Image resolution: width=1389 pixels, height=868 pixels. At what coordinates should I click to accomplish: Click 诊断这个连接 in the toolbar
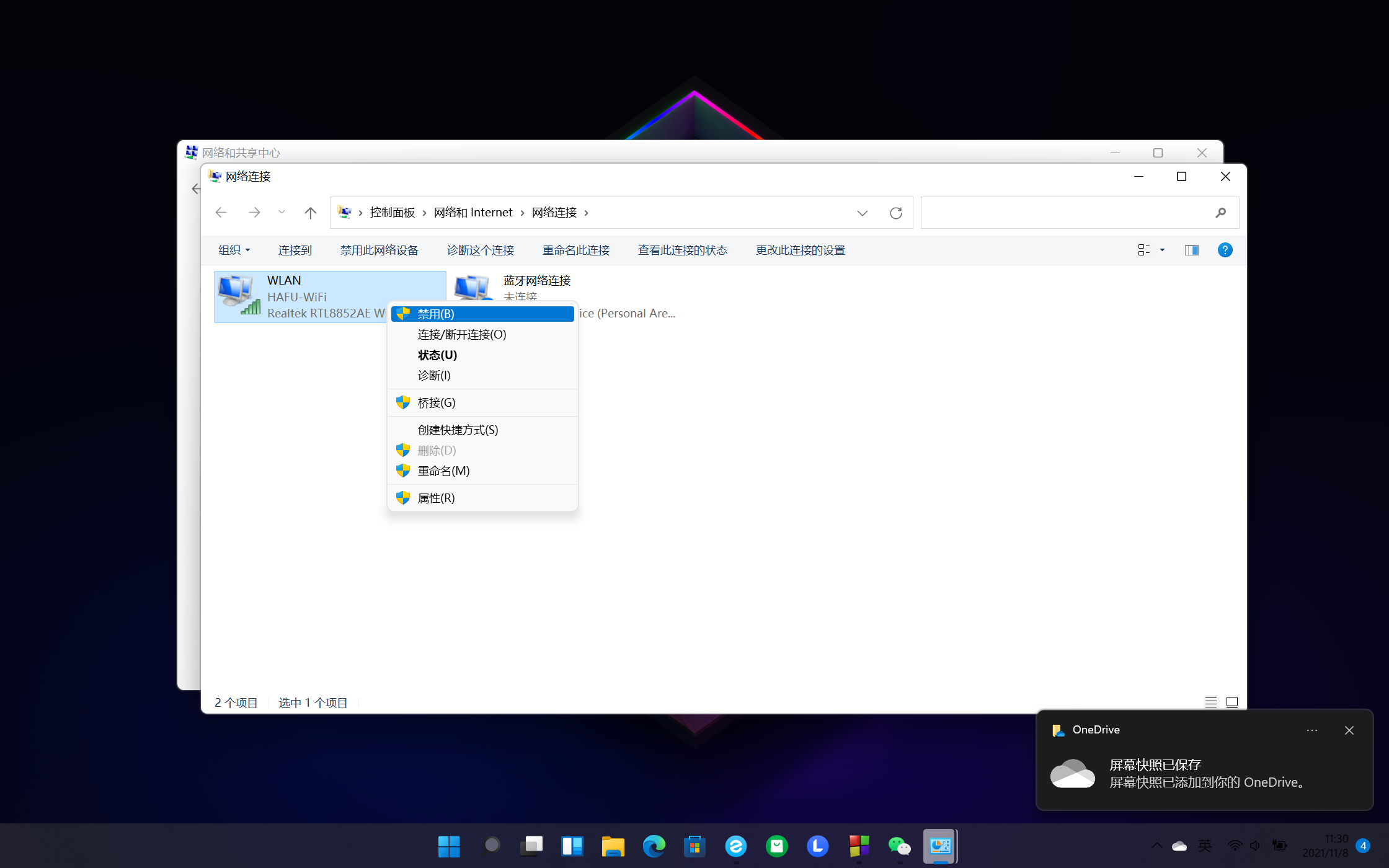click(x=480, y=250)
